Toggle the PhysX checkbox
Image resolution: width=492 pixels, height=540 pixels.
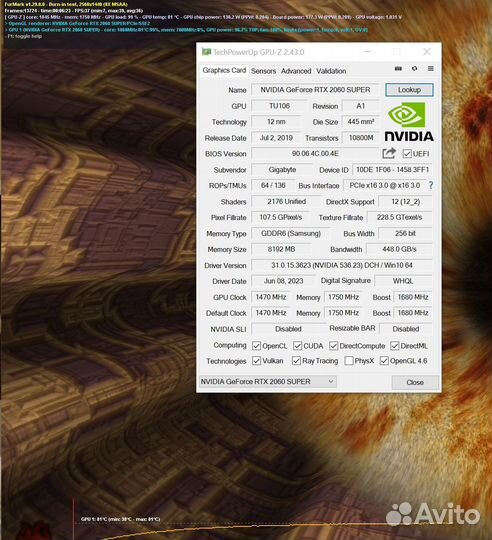tap(349, 361)
